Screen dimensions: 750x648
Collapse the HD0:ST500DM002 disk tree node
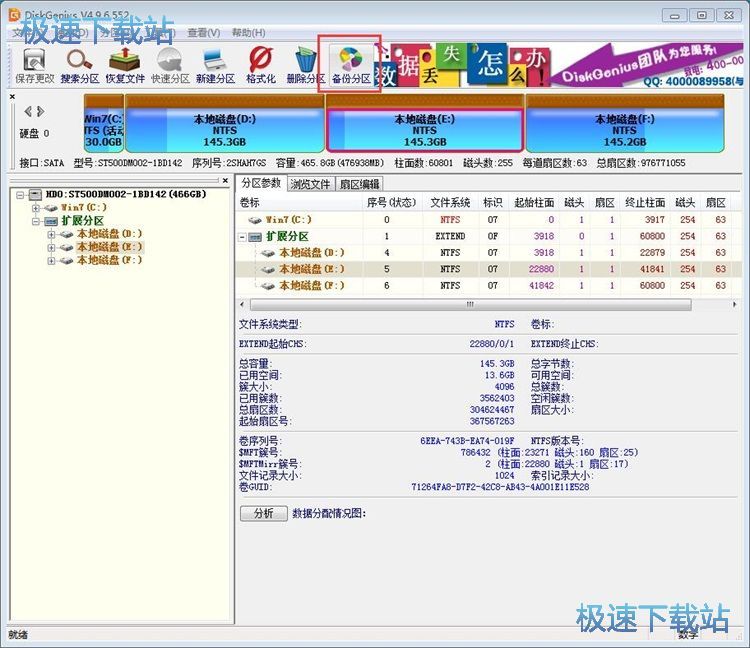20,195
